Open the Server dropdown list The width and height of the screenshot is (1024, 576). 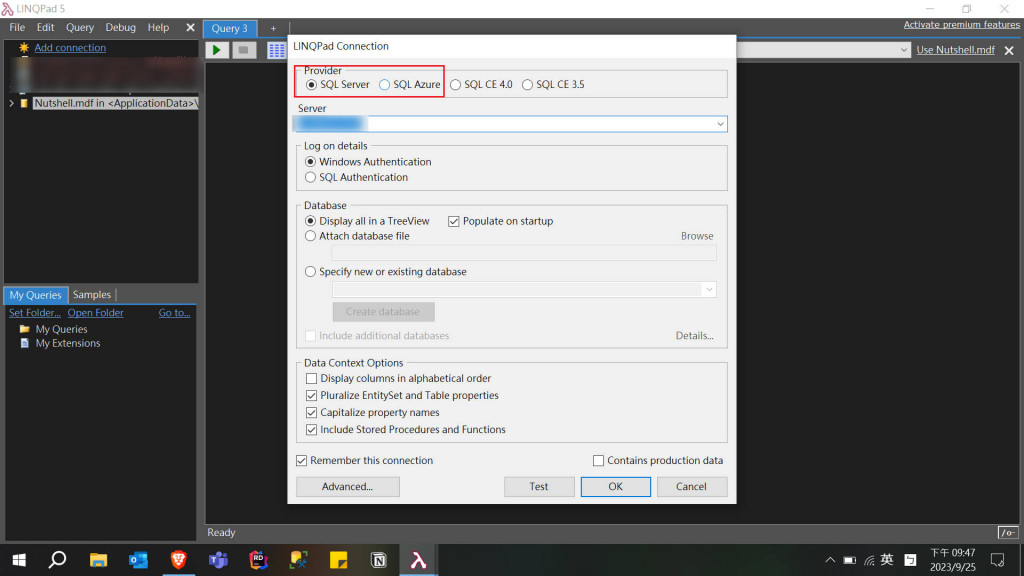coord(720,124)
